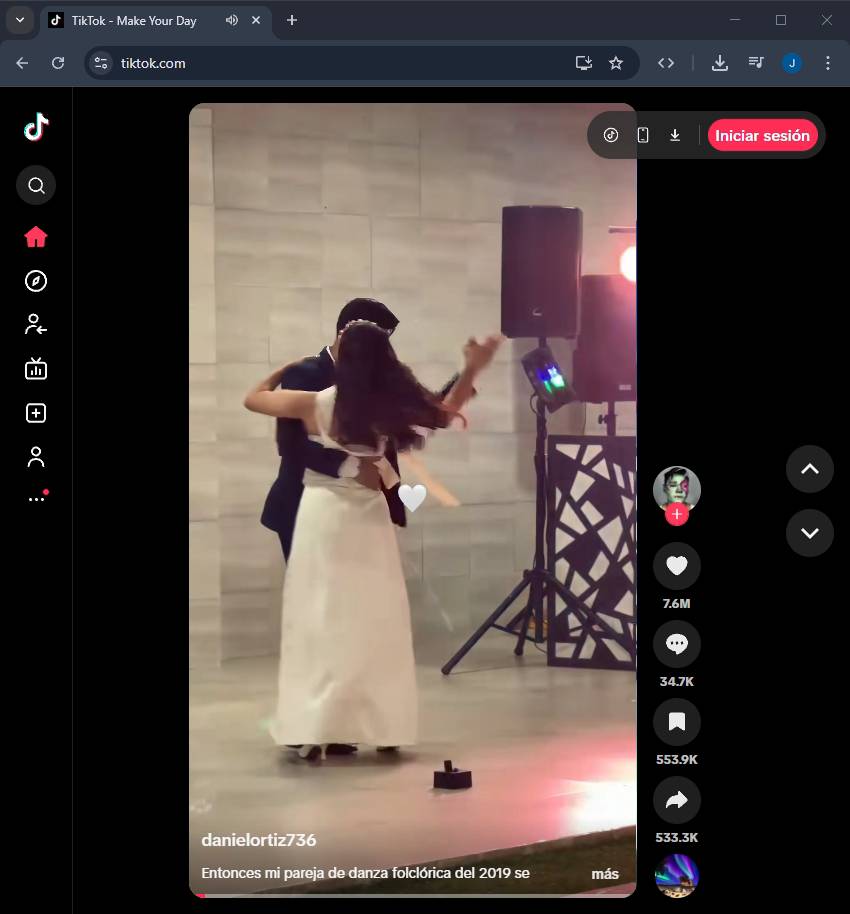Open the comments bubble with 34.7K
Viewport: 850px width, 914px height.
click(x=677, y=644)
